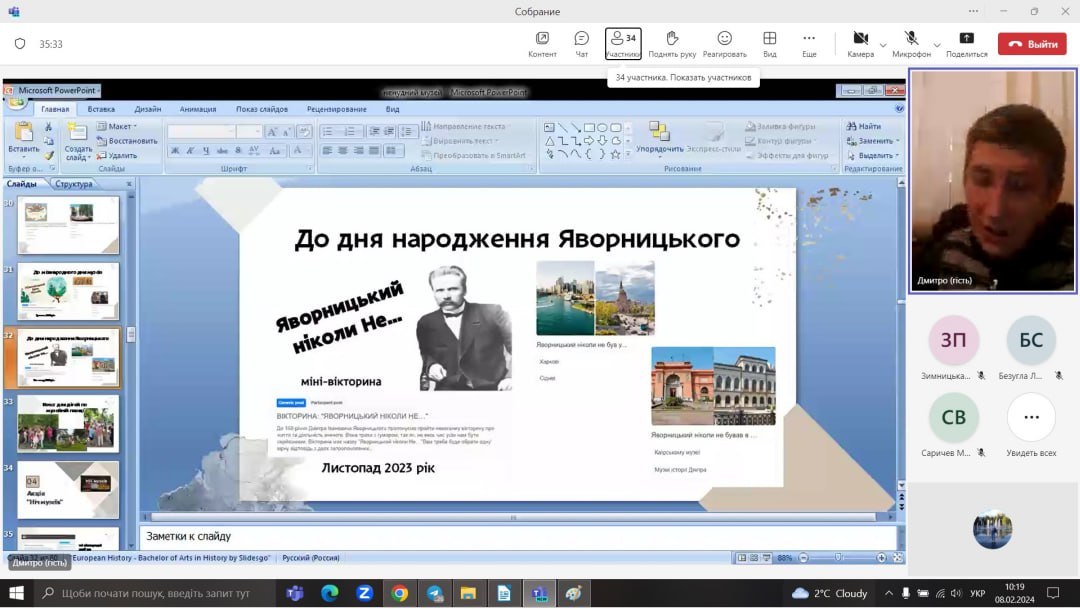Open the Вид view layout options
Screen dimensions: 1080x609
[x=769, y=43]
